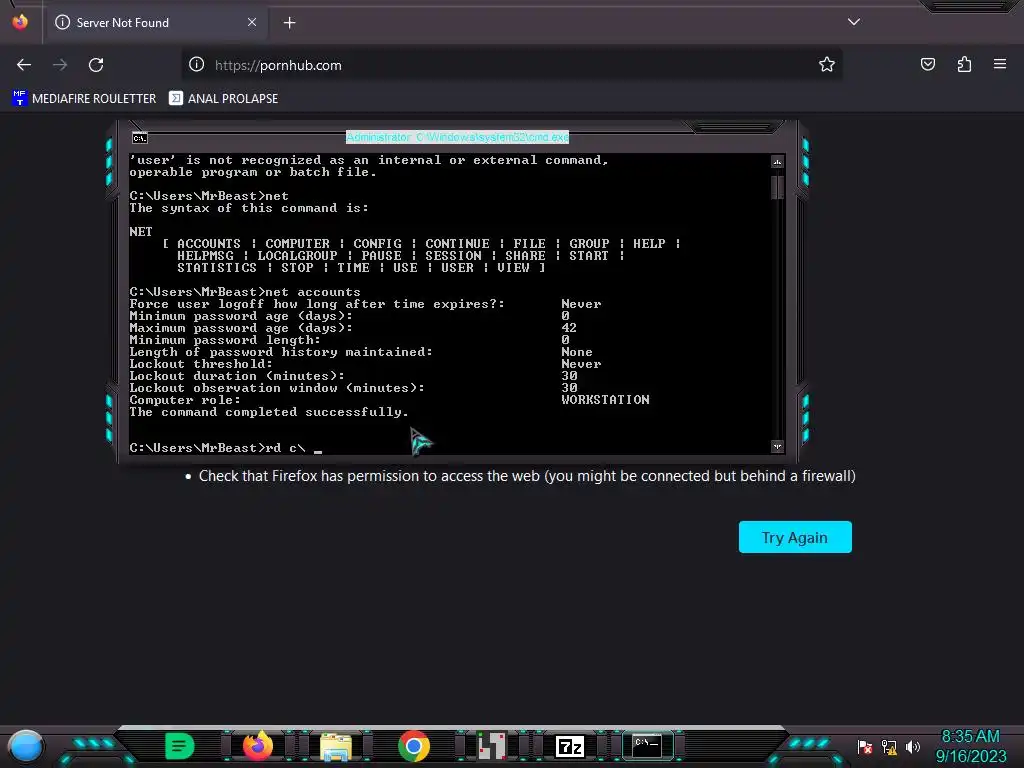Select the Server Not Found tab
The width and height of the screenshot is (1024, 768).
(155, 23)
